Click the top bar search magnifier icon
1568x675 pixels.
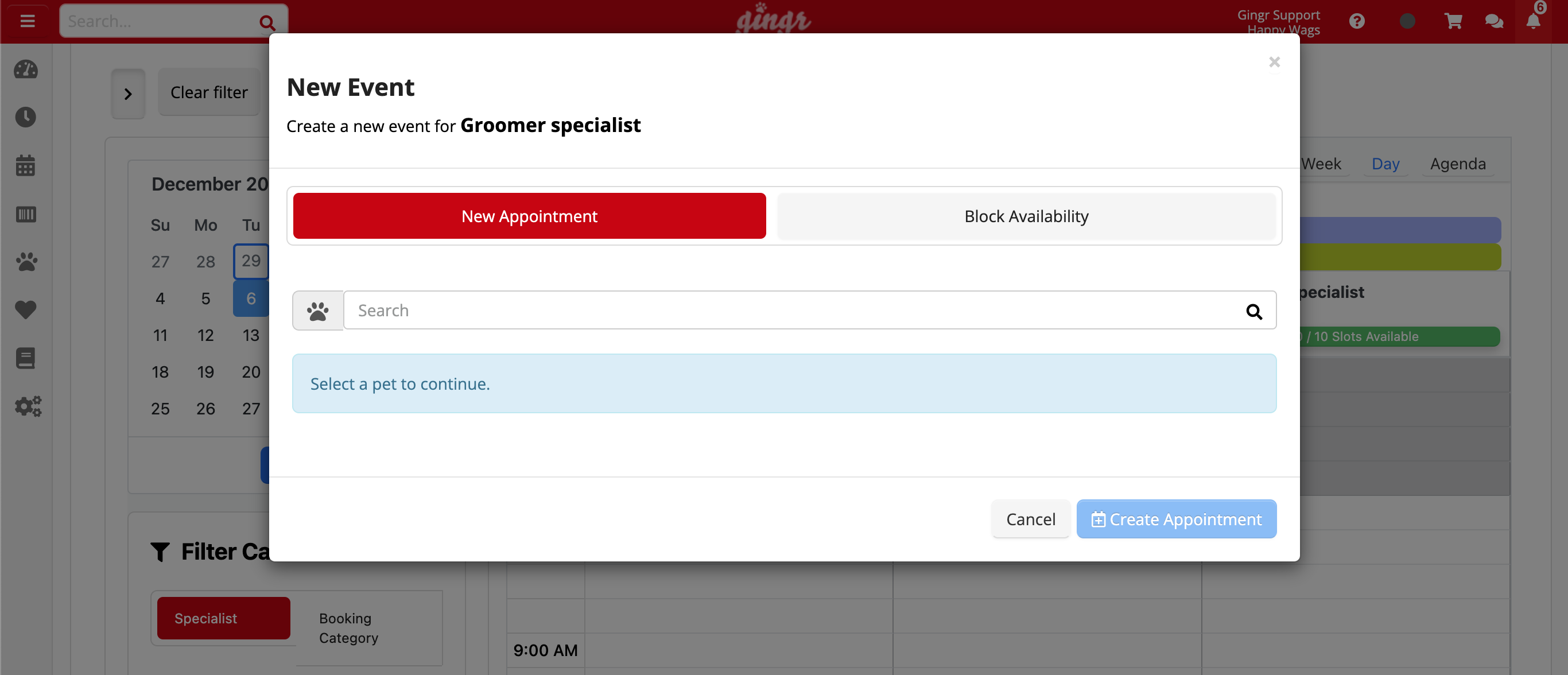267,22
